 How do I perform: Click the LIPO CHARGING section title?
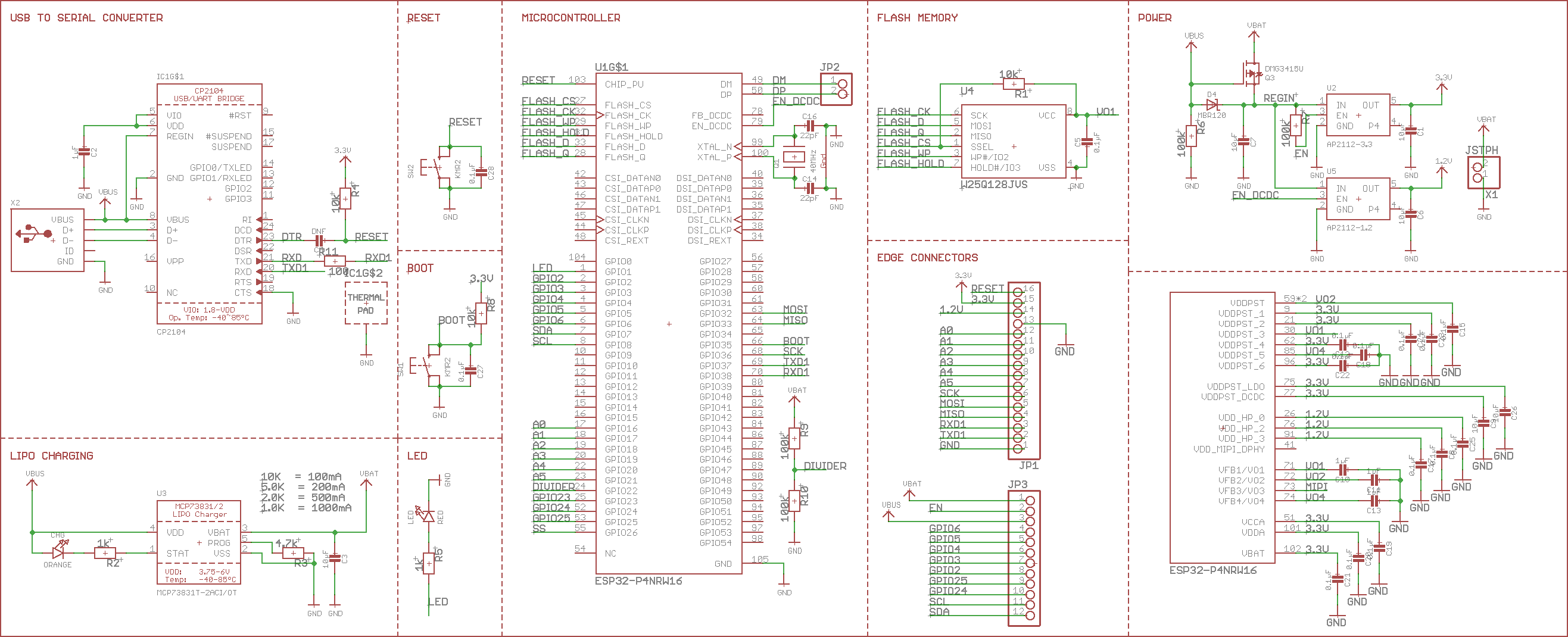(52, 455)
